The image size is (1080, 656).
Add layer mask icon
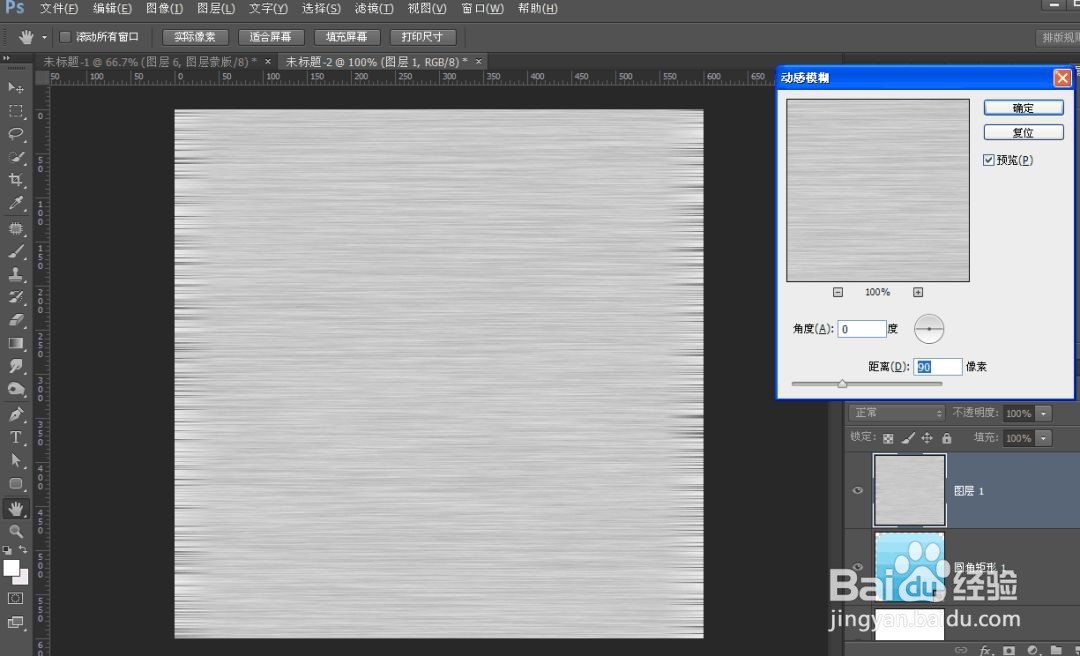1009,650
